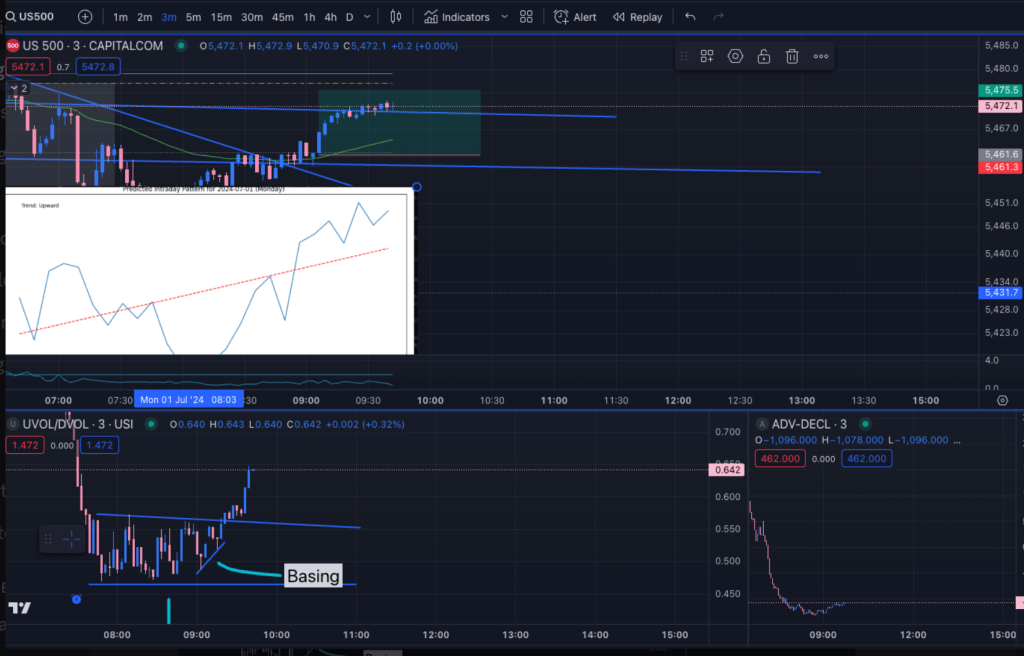Screen dimensions: 1024x656
Task: Toggle the lock icon on floating toolbar
Action: [x=763, y=57]
